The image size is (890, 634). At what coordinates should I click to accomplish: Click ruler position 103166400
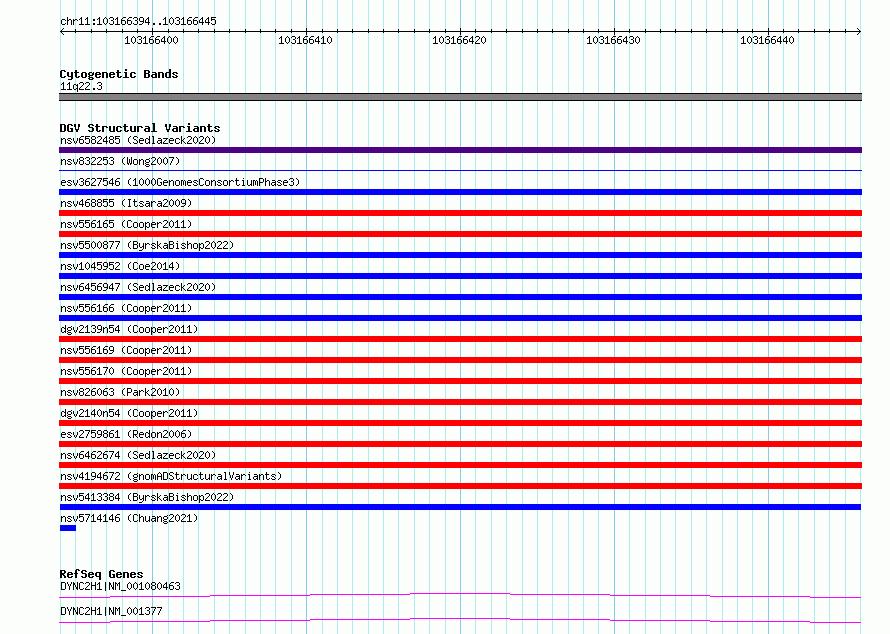tap(151, 40)
